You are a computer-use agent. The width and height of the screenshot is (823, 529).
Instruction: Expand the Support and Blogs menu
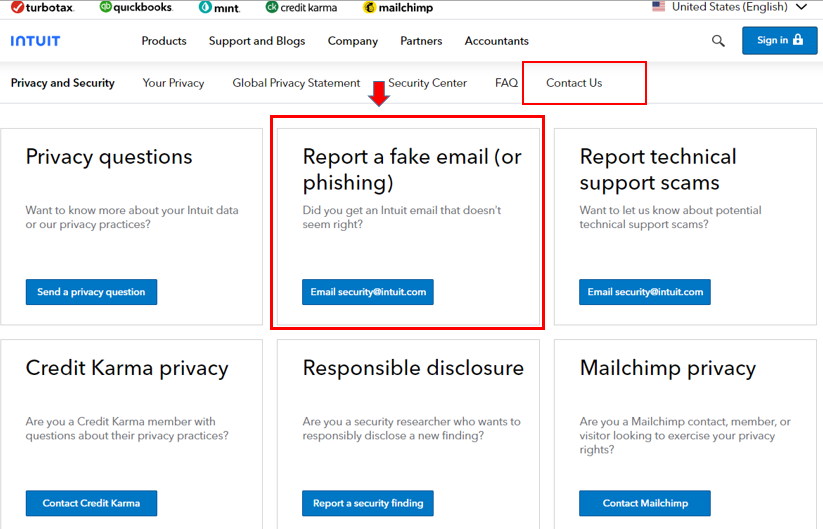257,41
